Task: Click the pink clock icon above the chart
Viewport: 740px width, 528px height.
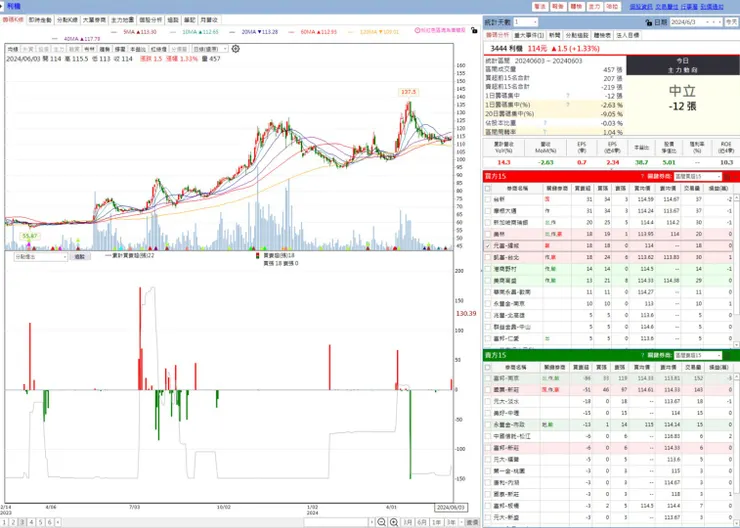Action: pos(417,30)
